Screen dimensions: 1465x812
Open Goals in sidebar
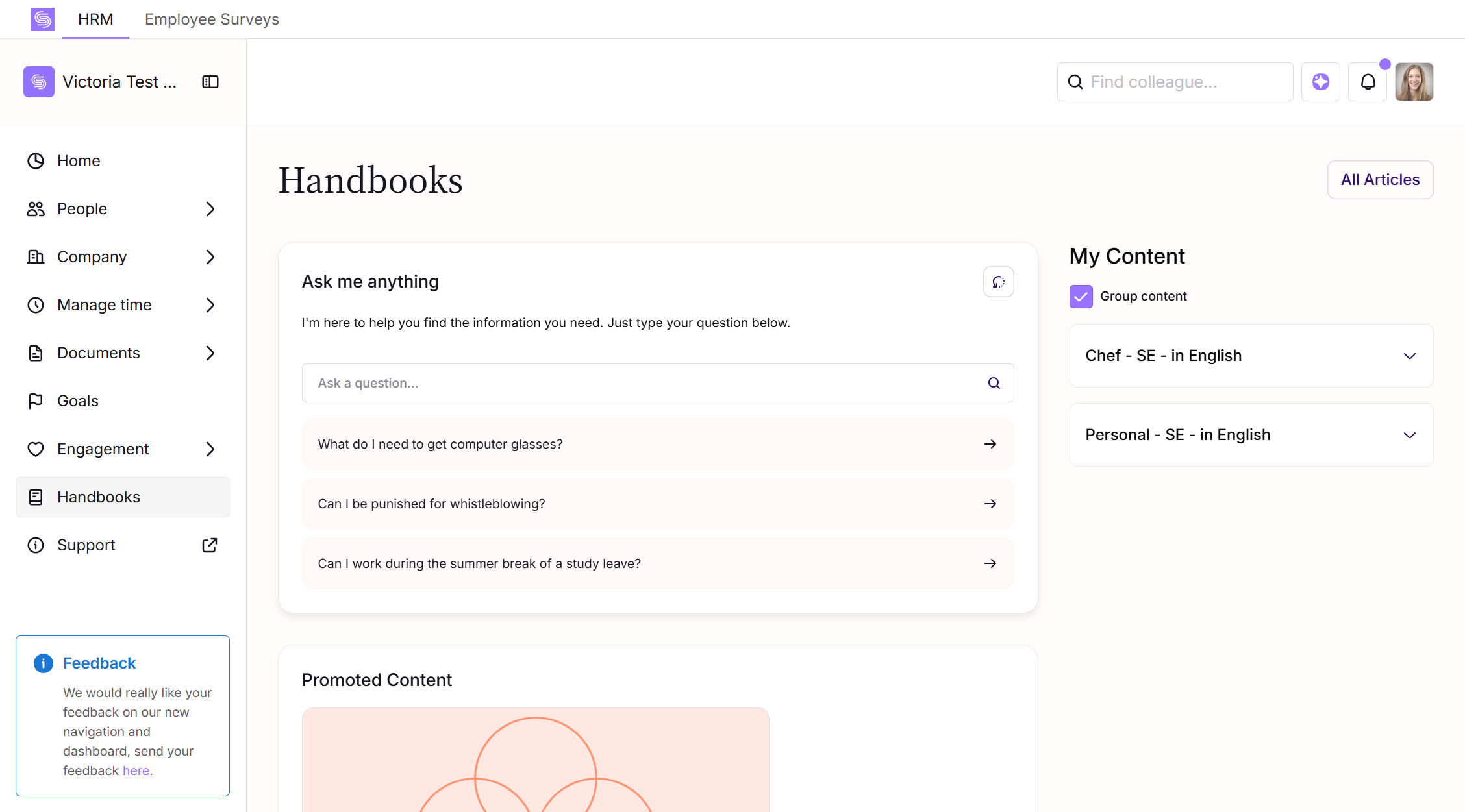[x=78, y=401]
